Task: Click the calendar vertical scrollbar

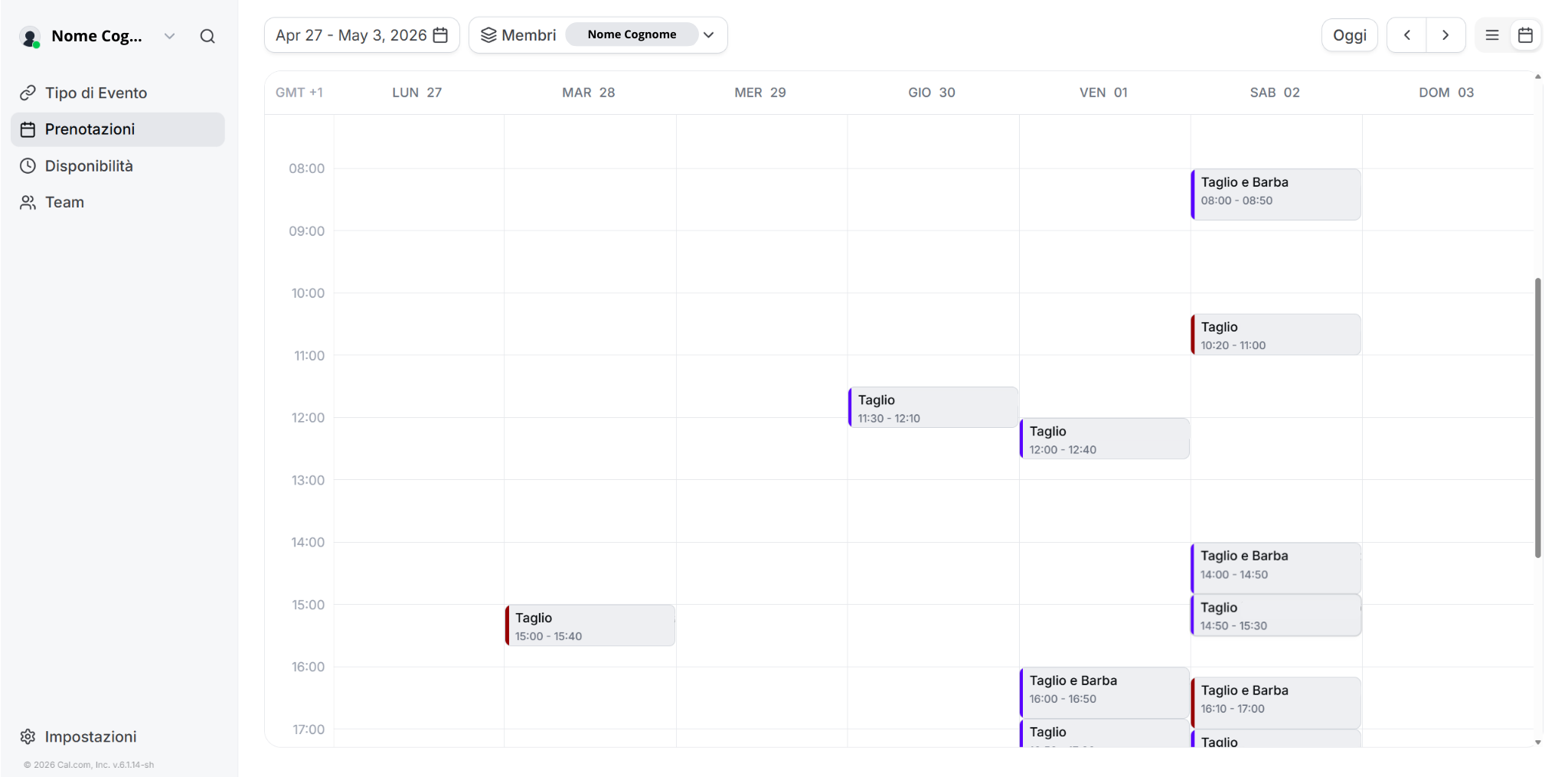Action: (1537, 417)
